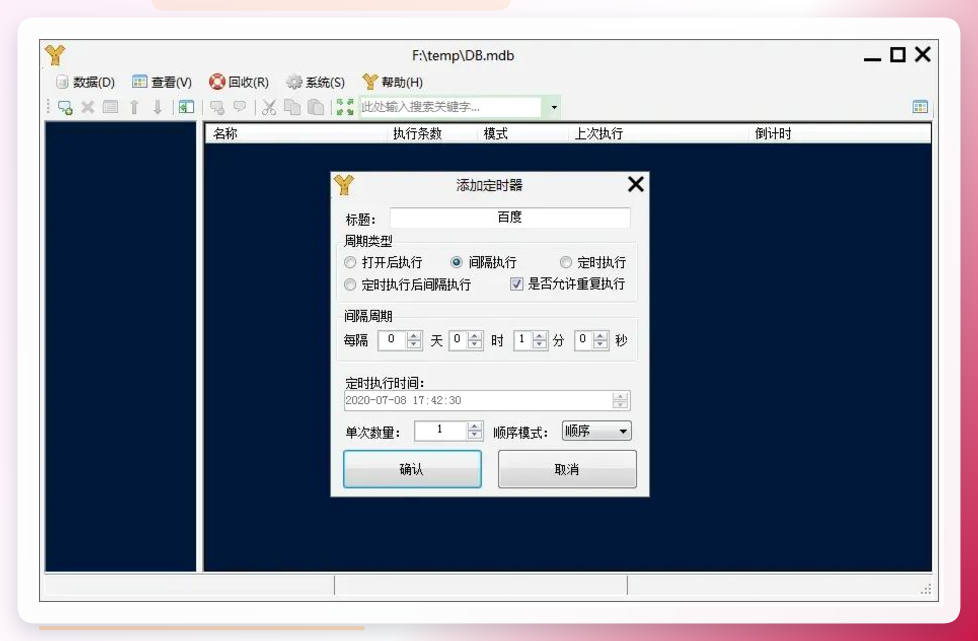978x641 pixels.
Task: Click the status bar resize grip
Action: click(926, 589)
